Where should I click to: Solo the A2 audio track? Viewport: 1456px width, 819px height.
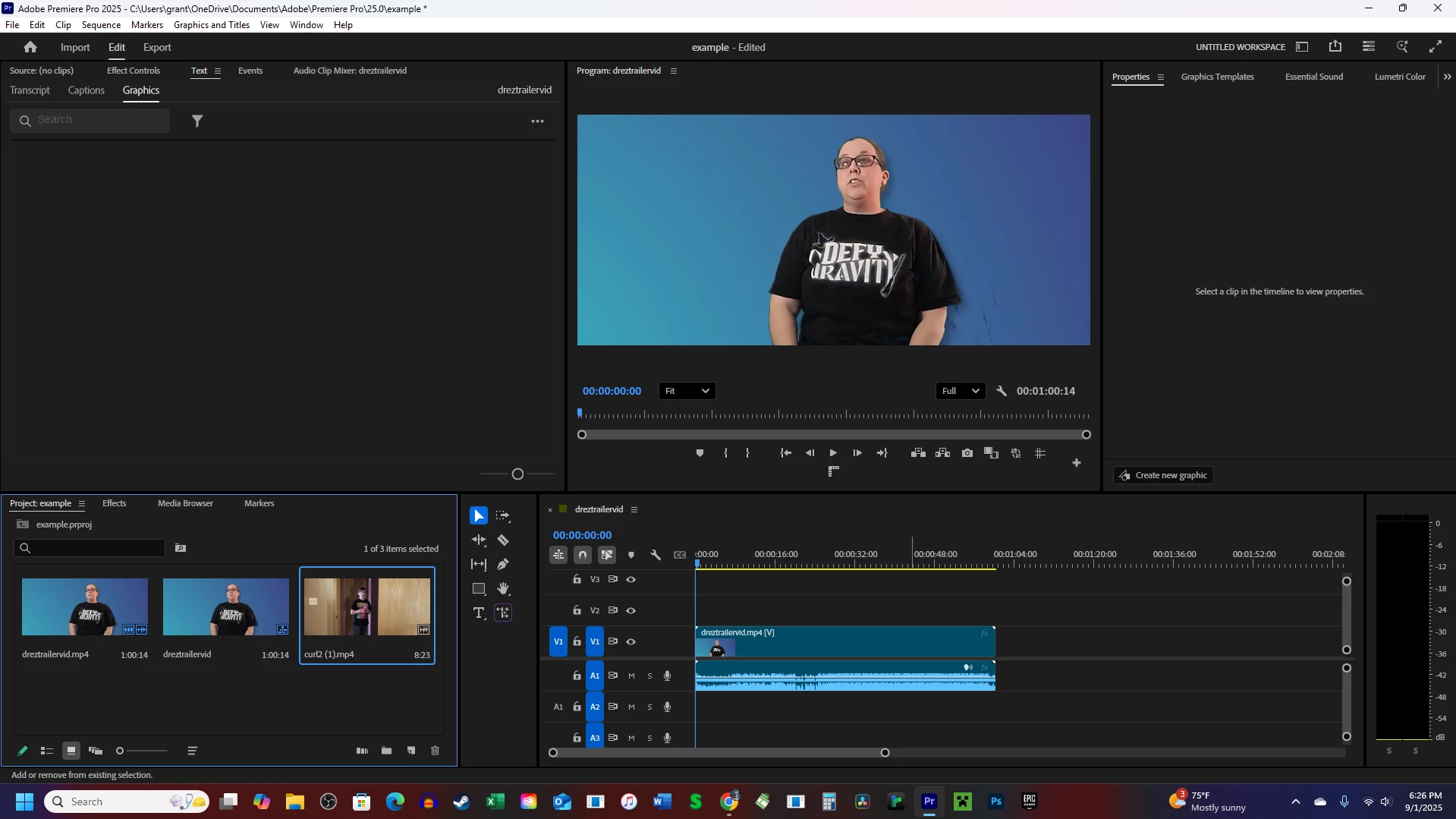(x=649, y=707)
